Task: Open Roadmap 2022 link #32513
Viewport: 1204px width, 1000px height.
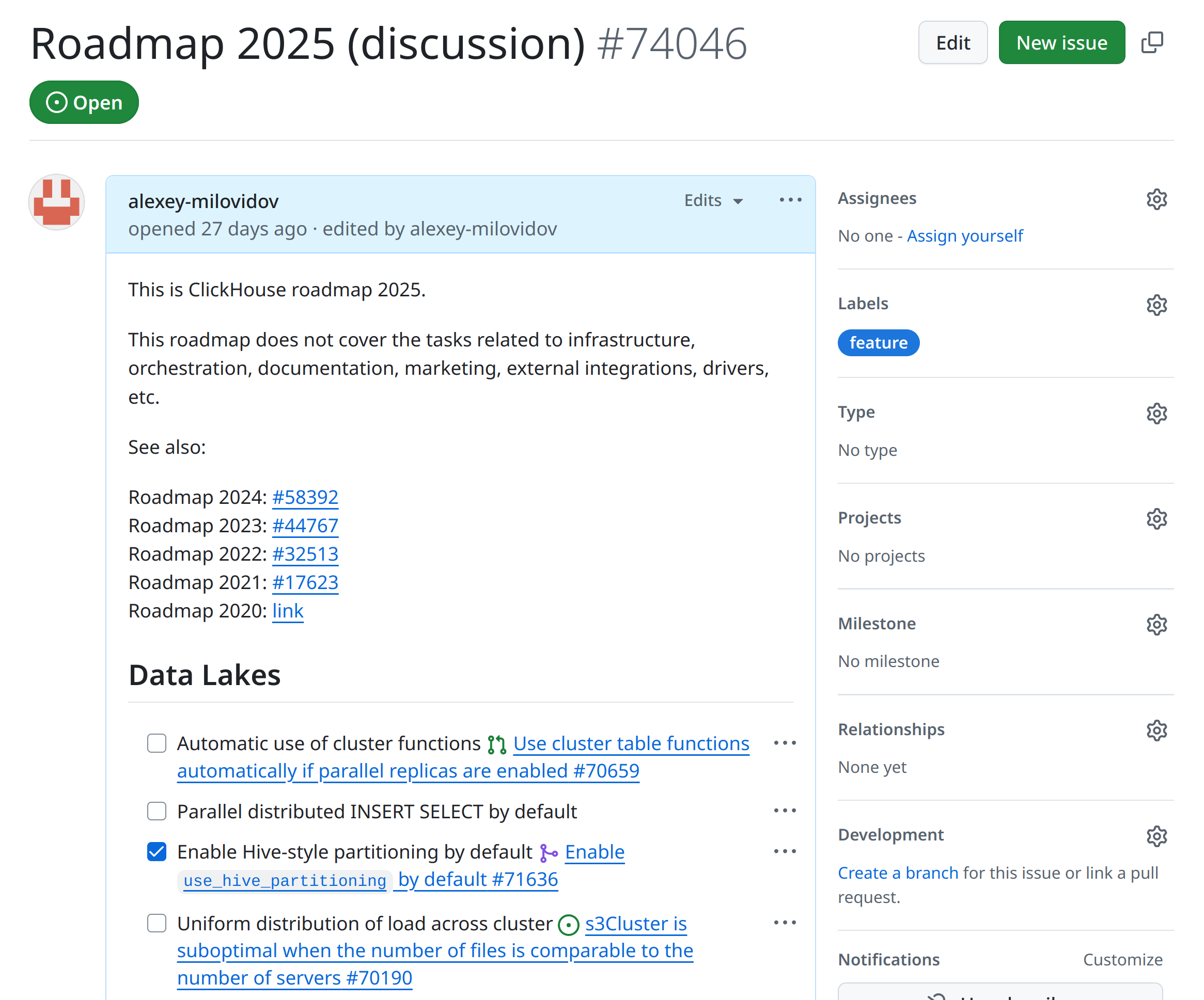Action: tap(305, 553)
